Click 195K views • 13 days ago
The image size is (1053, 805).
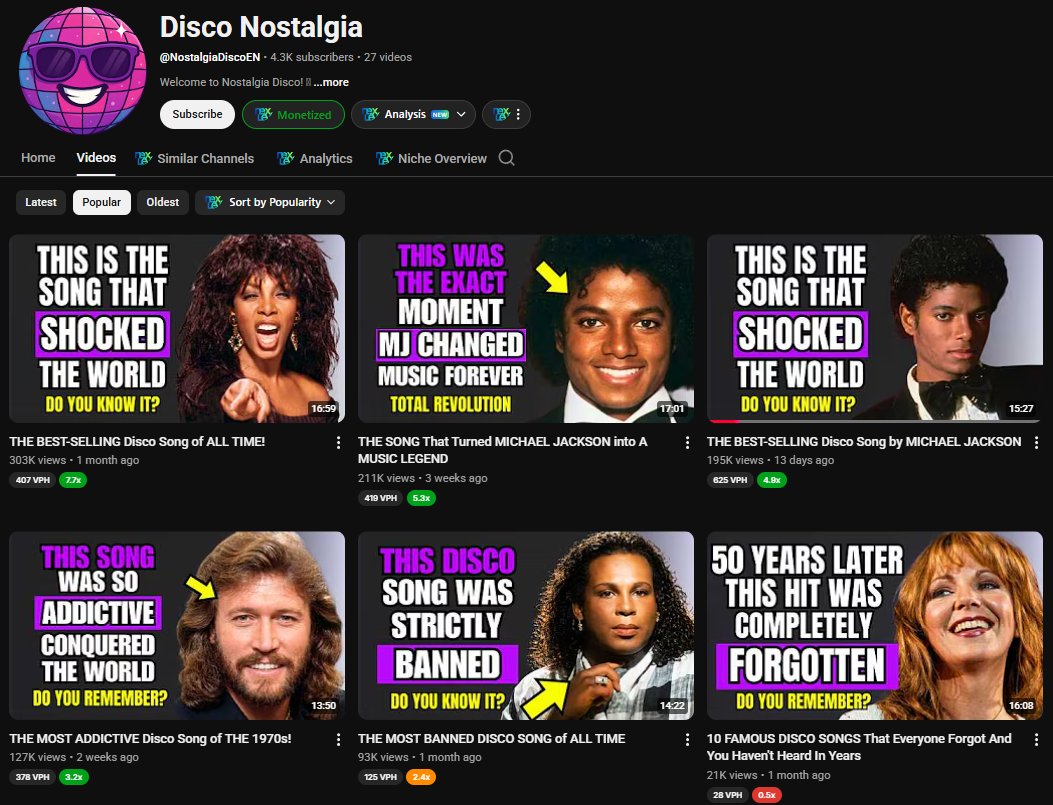click(x=770, y=460)
